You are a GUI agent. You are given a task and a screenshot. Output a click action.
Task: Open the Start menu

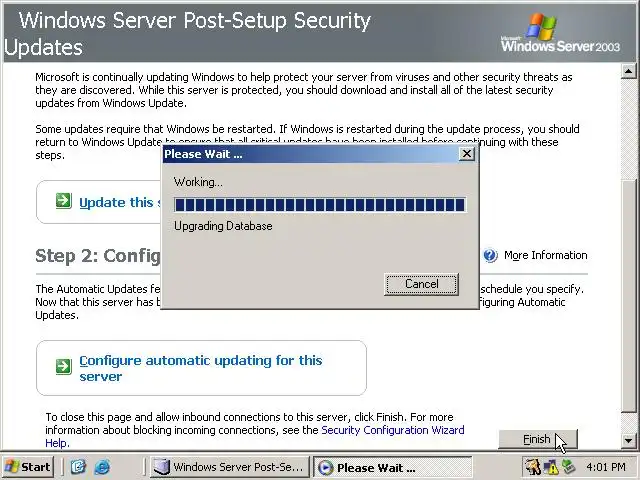click(28, 467)
